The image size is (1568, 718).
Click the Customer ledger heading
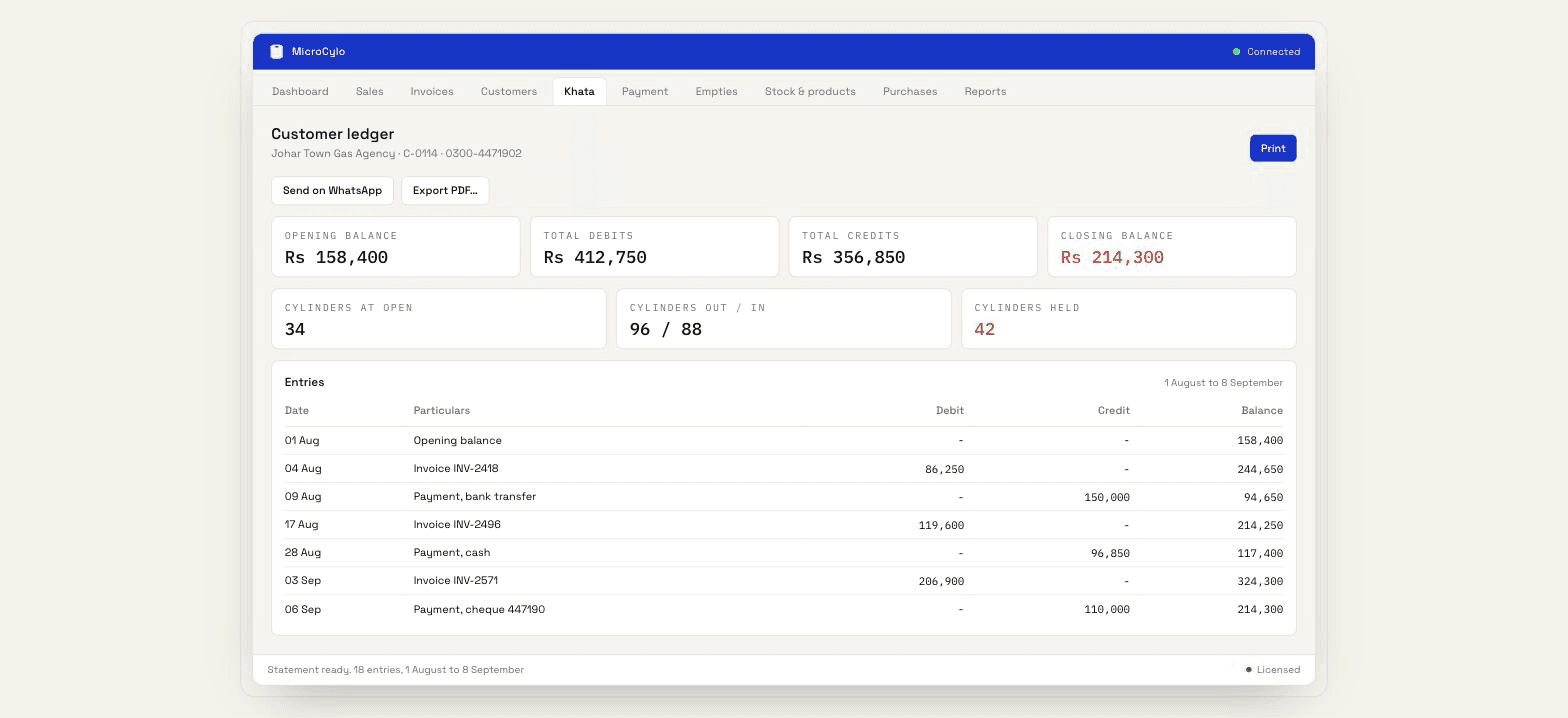tap(333, 134)
